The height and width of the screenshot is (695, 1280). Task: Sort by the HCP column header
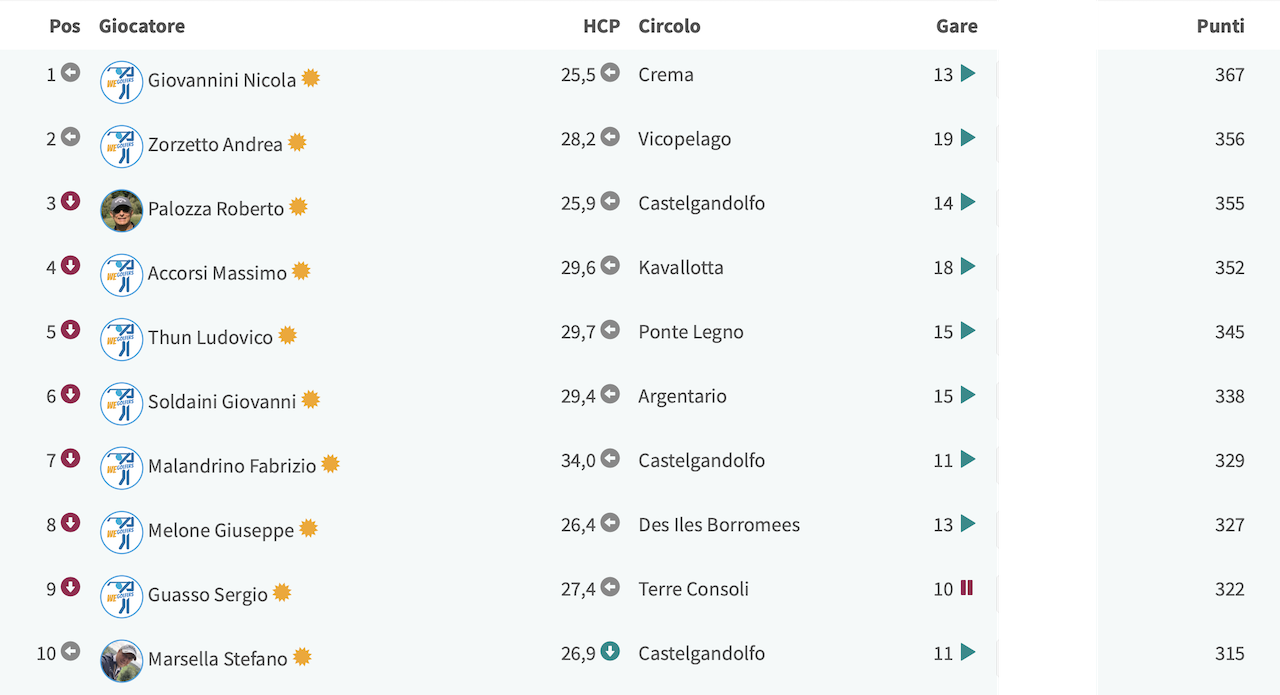pos(602,26)
